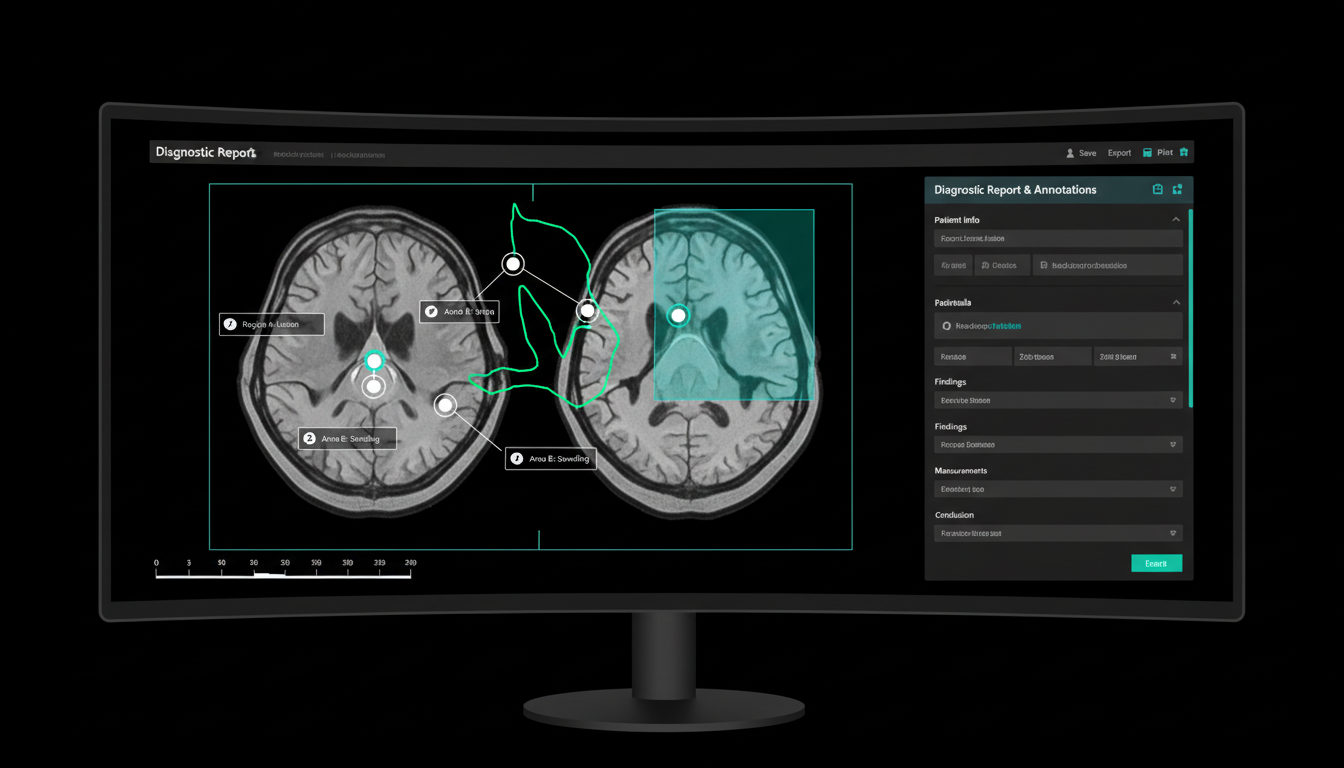
Task: Click the teal button below the Conclusion dropdown
Action: click(x=1156, y=563)
